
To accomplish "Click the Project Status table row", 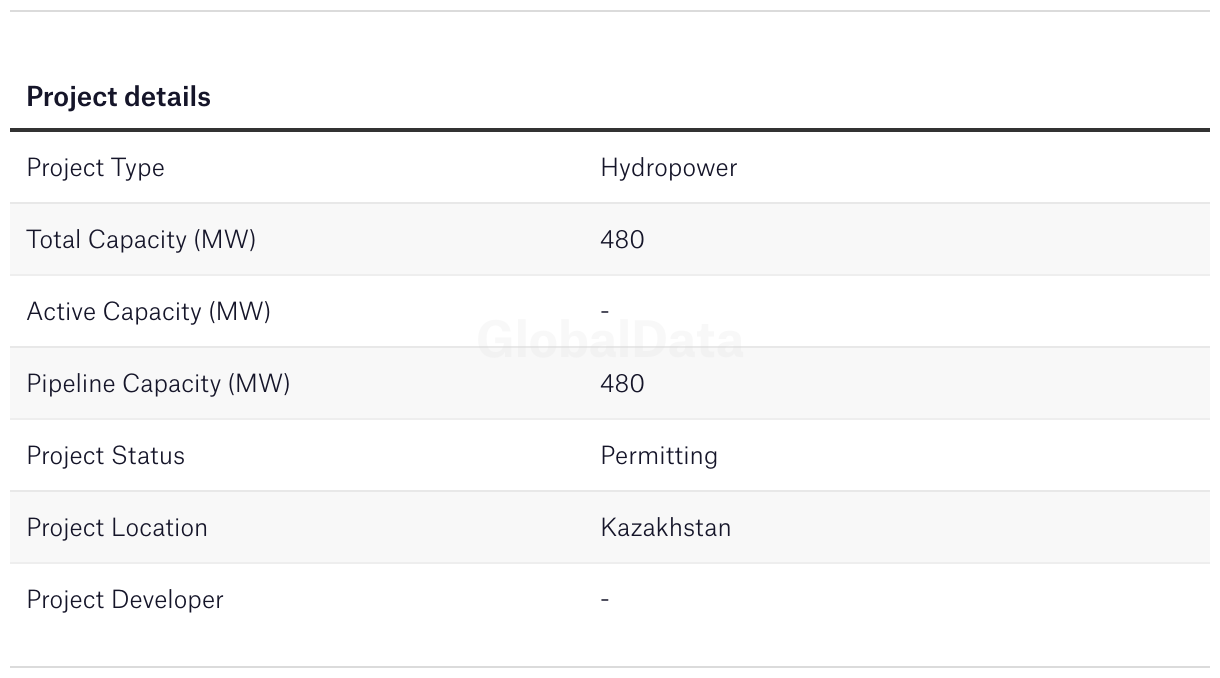I will point(610,455).
